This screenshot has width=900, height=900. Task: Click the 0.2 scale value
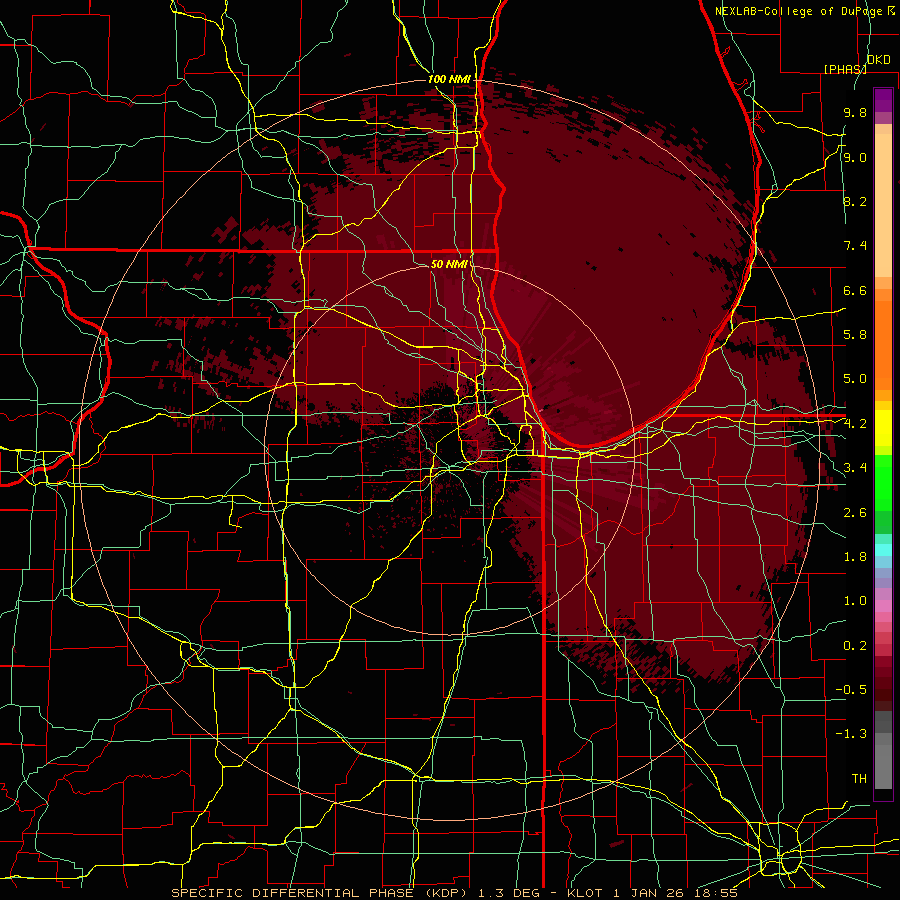(x=855, y=646)
